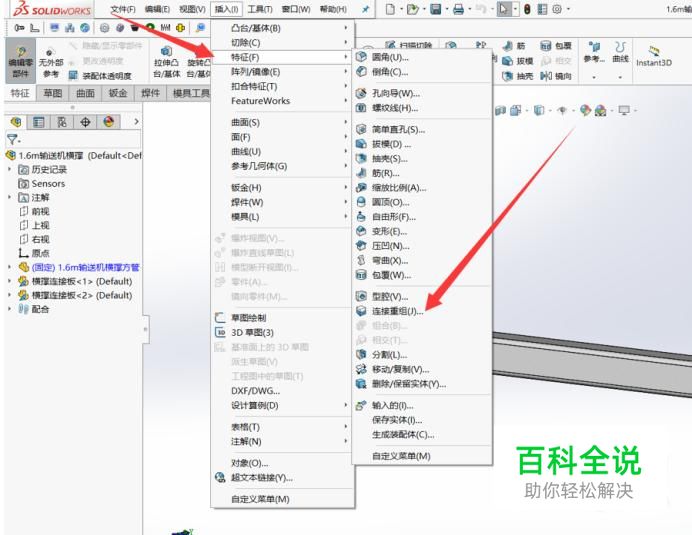692x535 pixels.
Task: Switch to the 曲面 ribbon tab
Action: point(85,93)
